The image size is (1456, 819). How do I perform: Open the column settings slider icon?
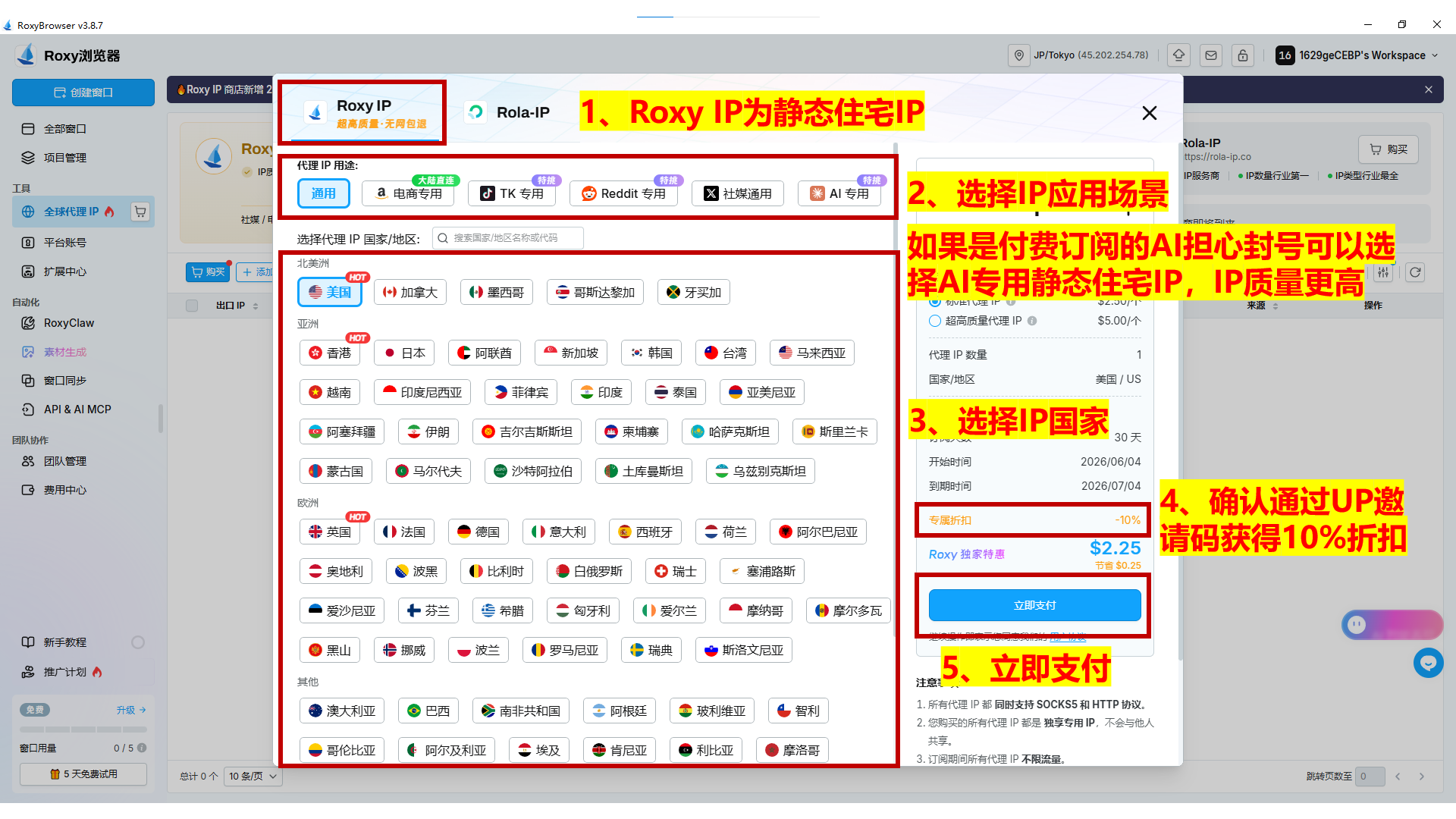[1384, 272]
